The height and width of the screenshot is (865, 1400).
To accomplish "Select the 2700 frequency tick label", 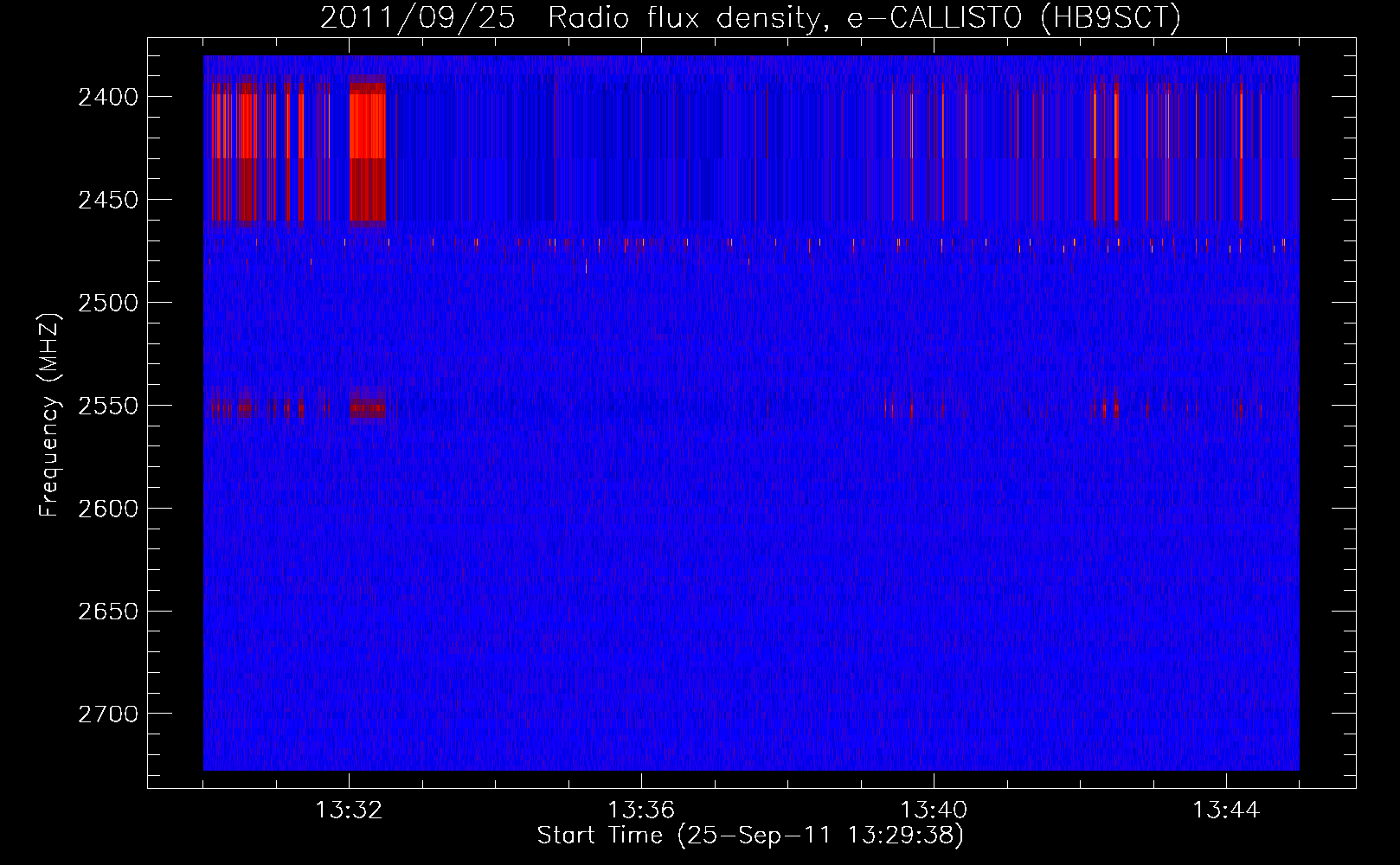I will tap(108, 714).
